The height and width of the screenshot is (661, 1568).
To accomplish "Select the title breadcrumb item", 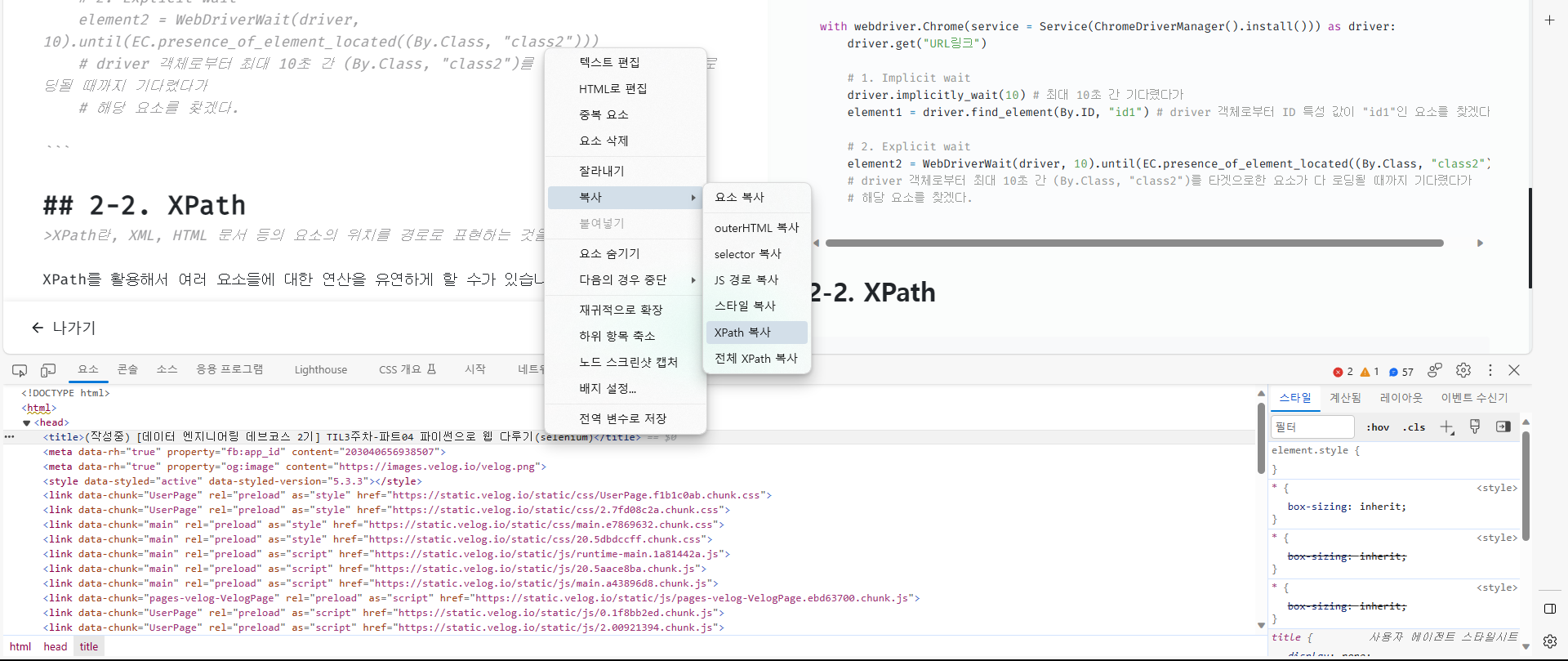I will 89,646.
